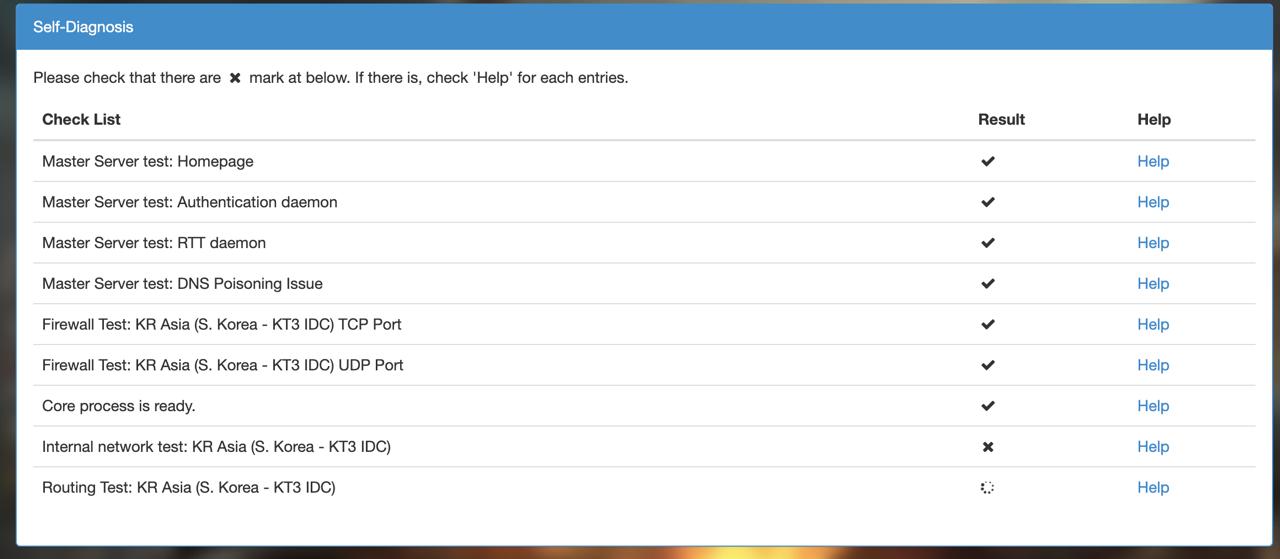The height and width of the screenshot is (559, 1280).
Task: Open Help for Authentication daemon test
Action: (1153, 202)
